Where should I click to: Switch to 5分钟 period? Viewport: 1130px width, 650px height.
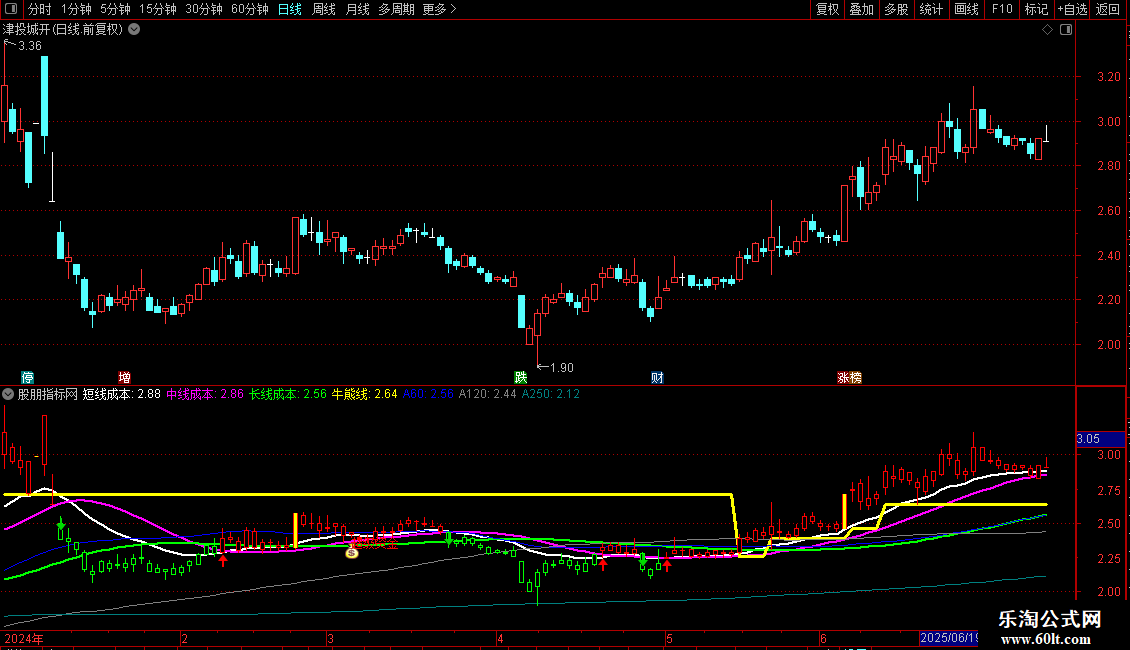point(115,9)
